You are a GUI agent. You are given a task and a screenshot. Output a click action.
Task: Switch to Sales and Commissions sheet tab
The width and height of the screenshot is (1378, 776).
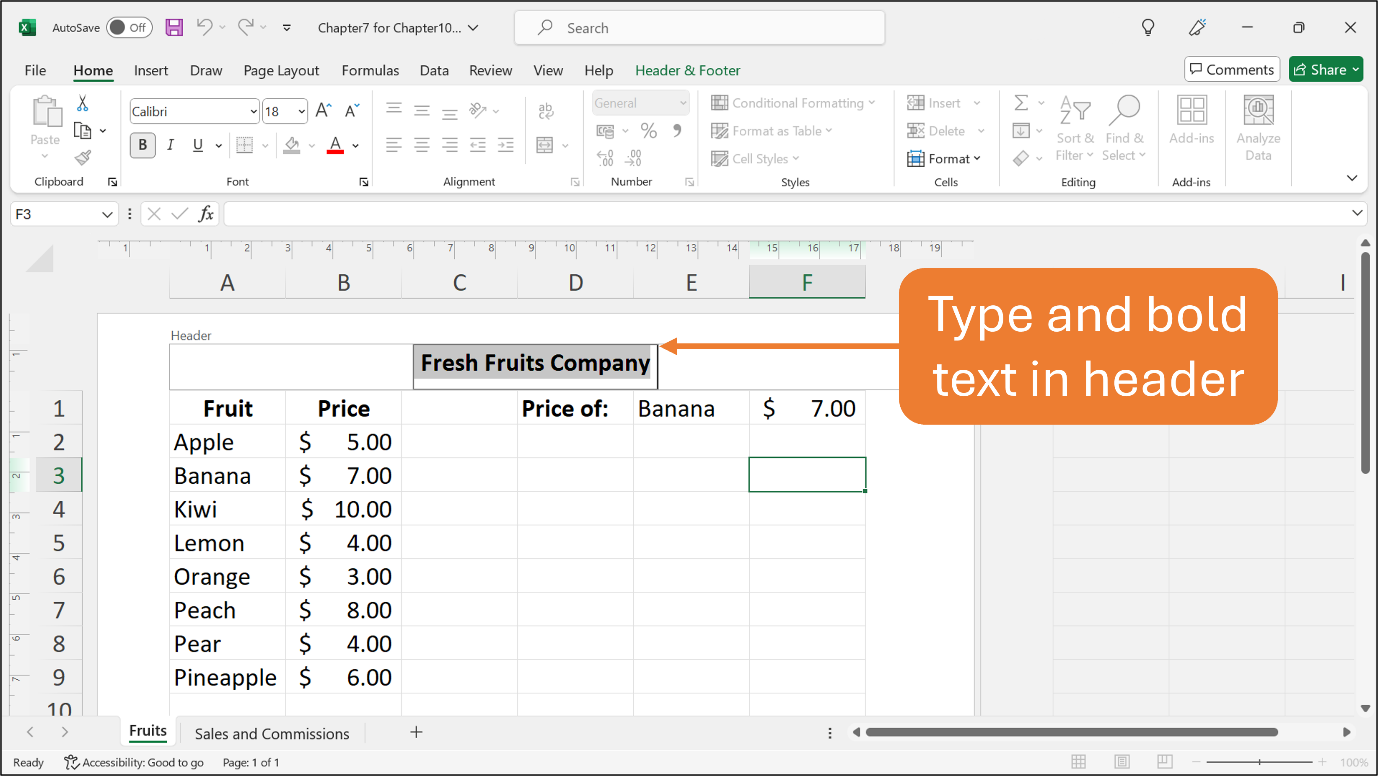point(272,733)
